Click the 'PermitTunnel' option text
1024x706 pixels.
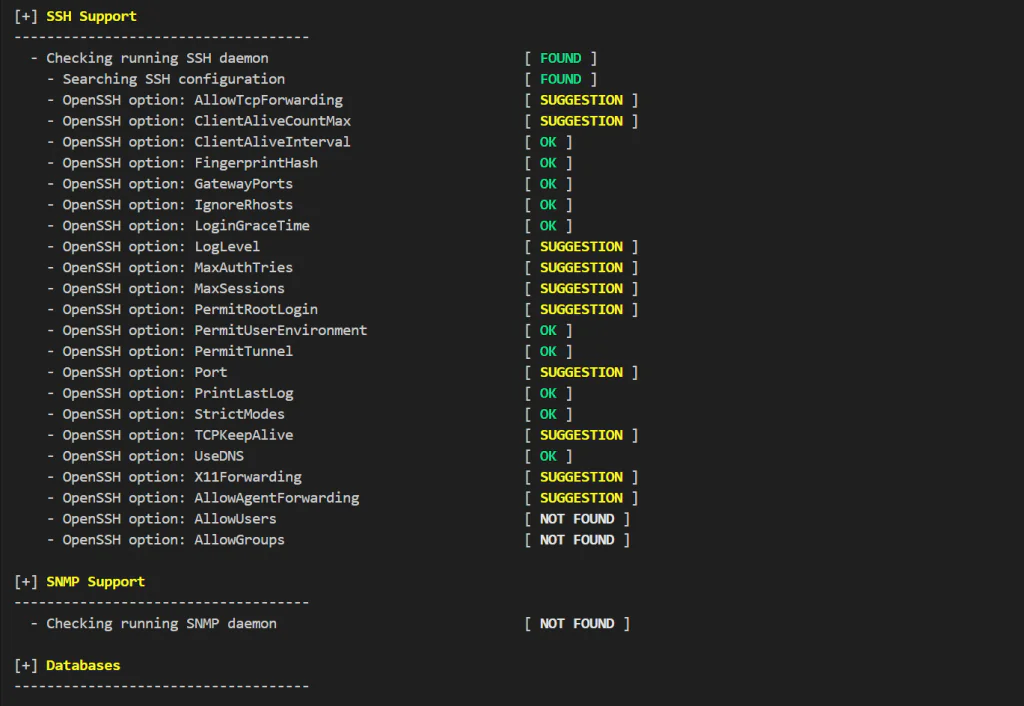click(244, 351)
